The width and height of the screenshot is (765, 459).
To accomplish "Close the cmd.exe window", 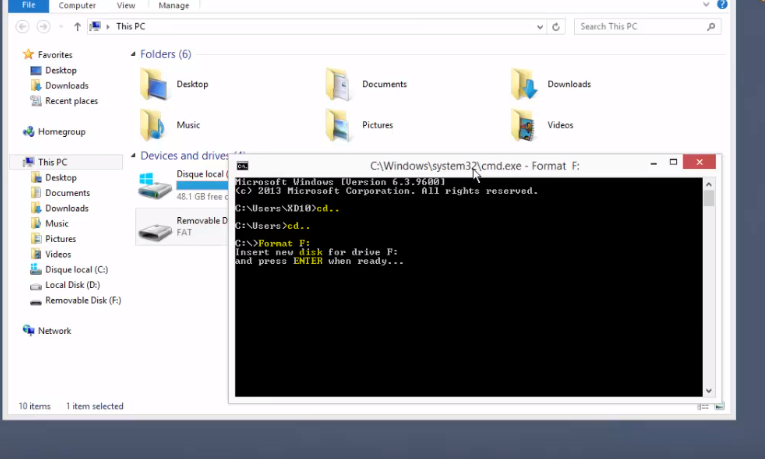I will (699, 162).
